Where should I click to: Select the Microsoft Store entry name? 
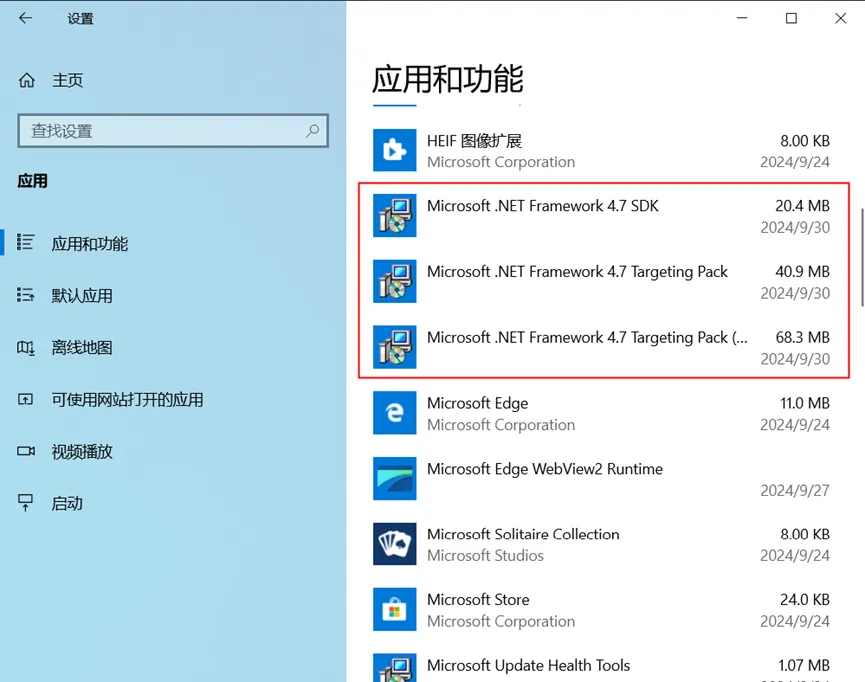(x=478, y=600)
